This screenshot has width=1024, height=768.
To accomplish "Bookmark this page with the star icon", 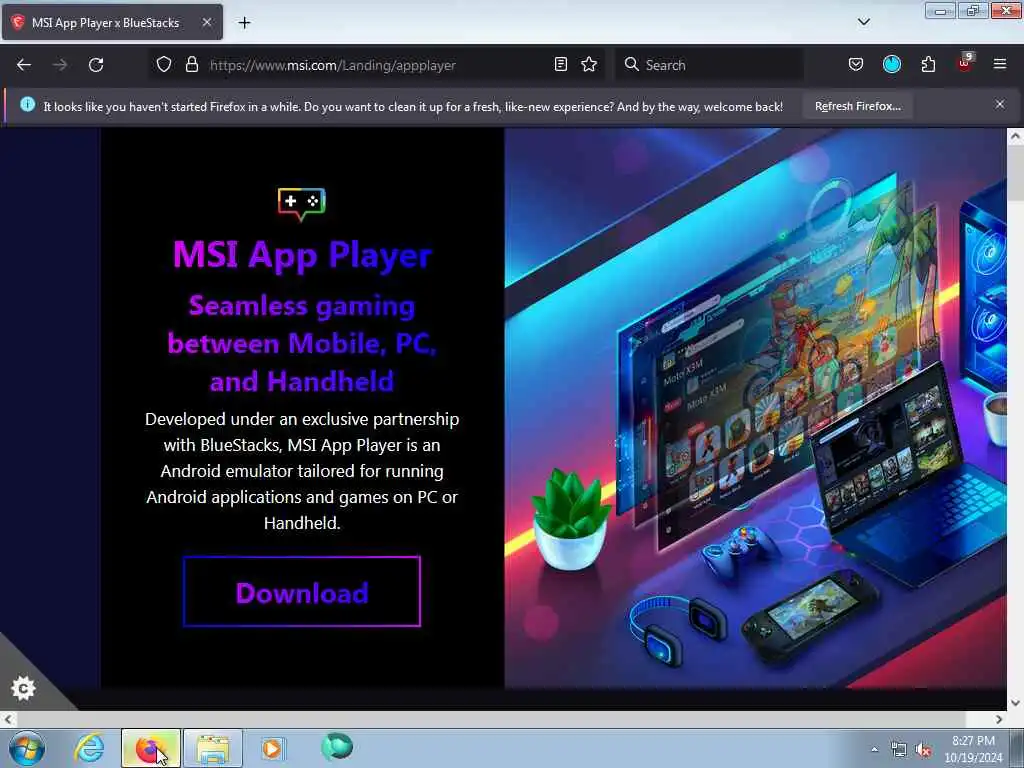I will click(589, 64).
